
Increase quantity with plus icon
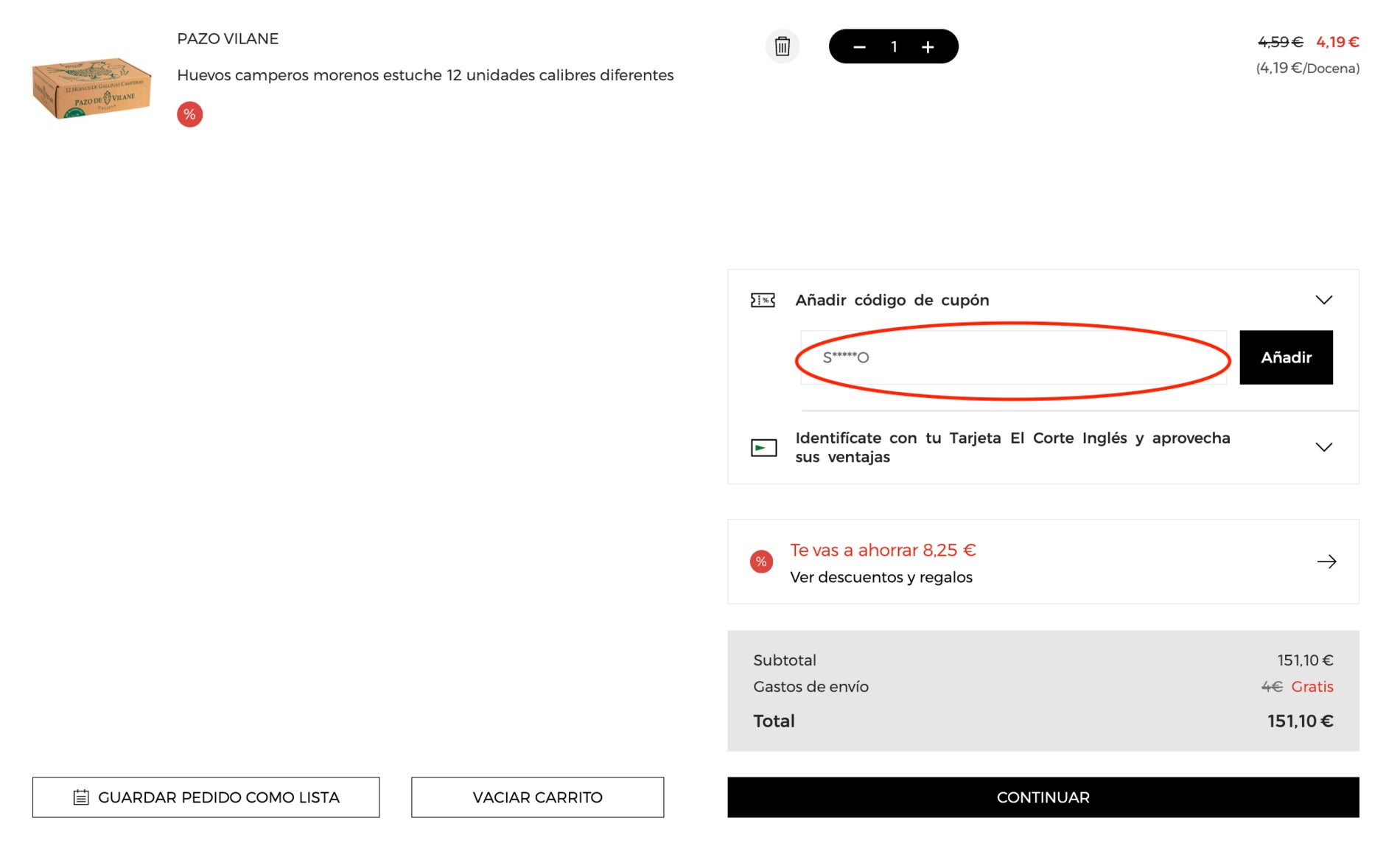point(928,46)
